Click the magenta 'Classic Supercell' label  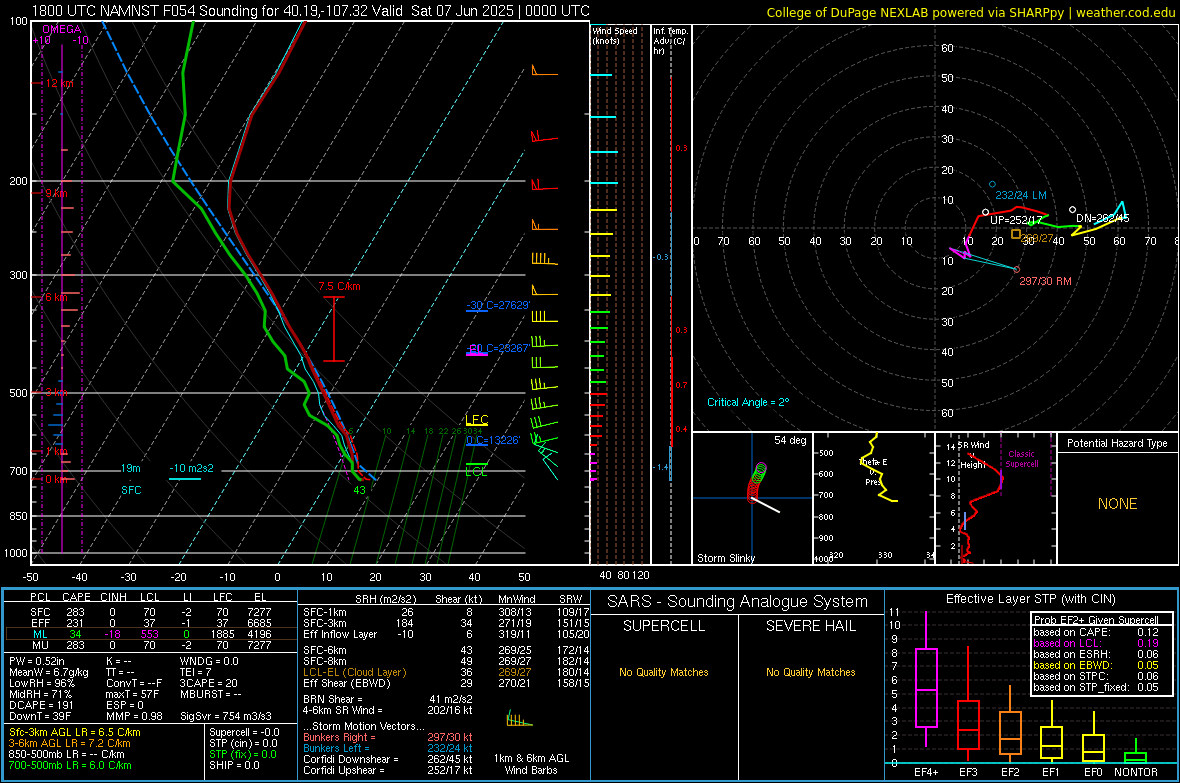click(x=1021, y=459)
